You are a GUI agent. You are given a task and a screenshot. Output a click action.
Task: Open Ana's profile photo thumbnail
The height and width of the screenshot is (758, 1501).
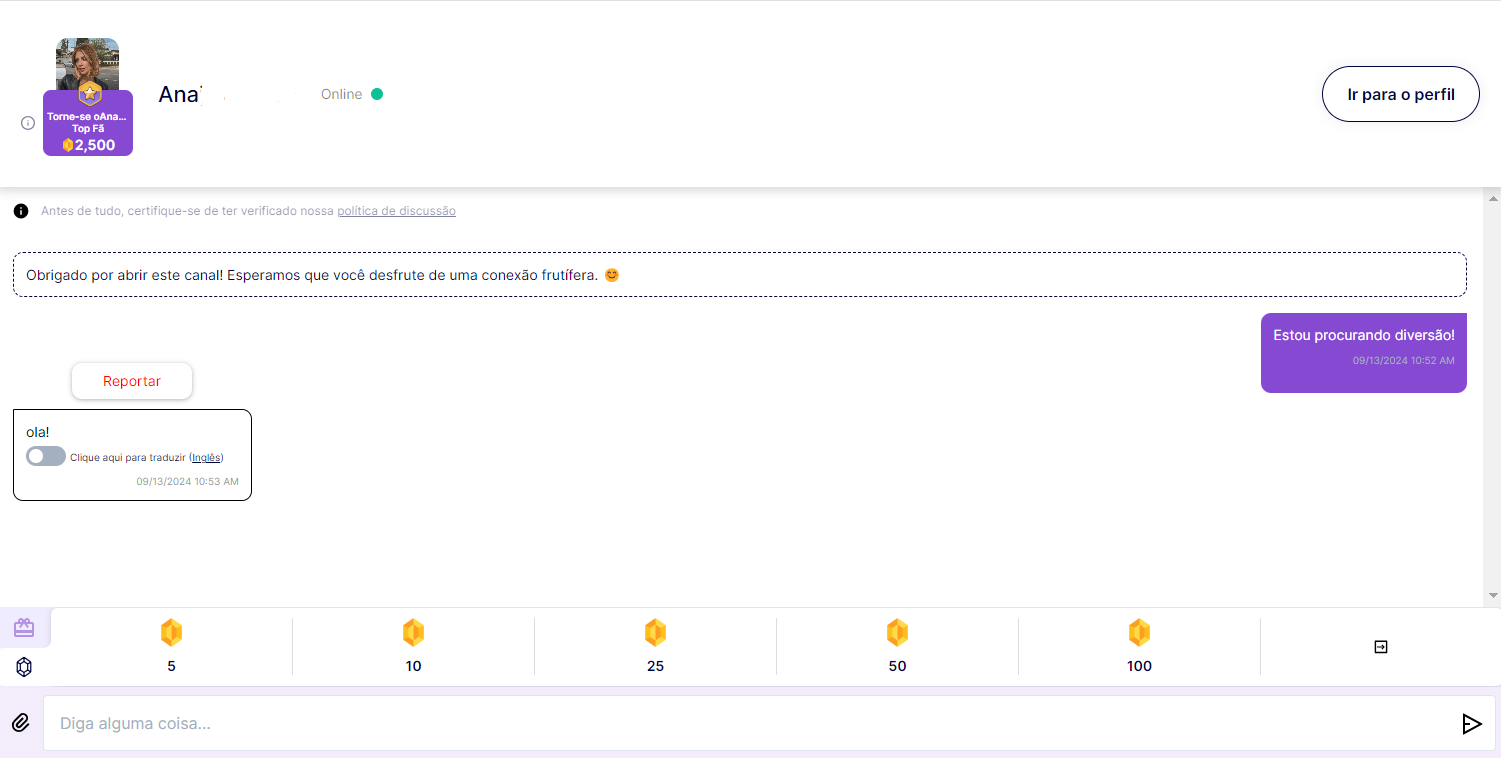point(87,64)
